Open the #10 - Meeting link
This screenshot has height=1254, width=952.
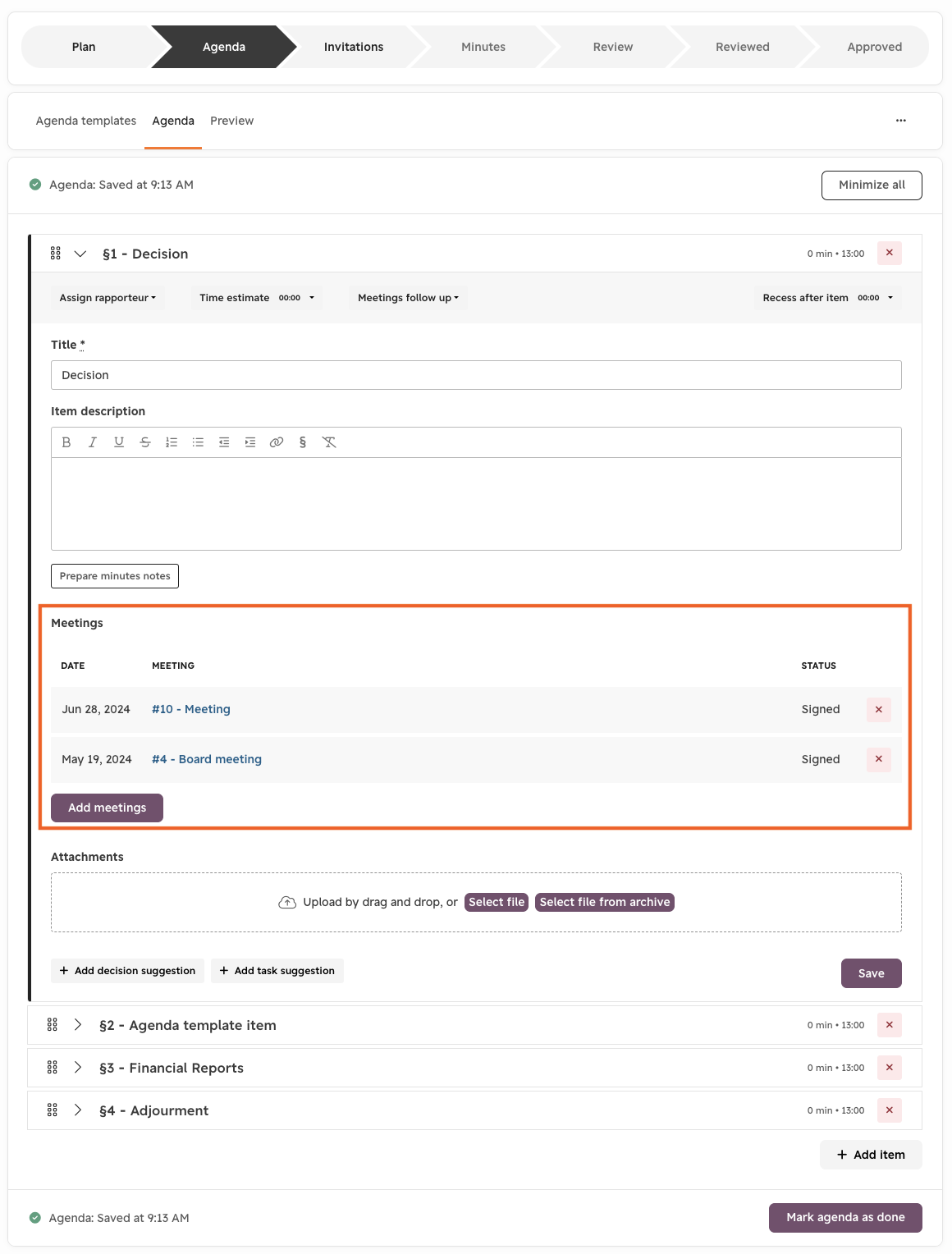coord(191,709)
